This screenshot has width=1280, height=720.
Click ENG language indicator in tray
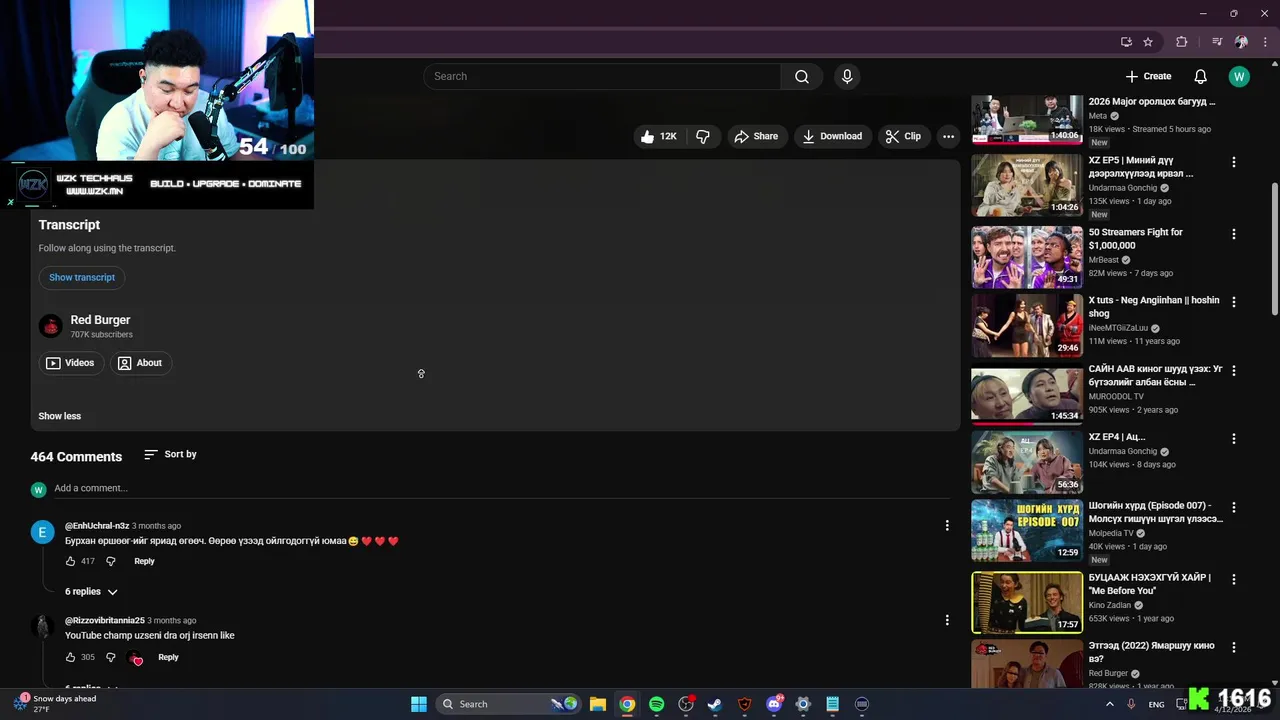coord(1156,704)
